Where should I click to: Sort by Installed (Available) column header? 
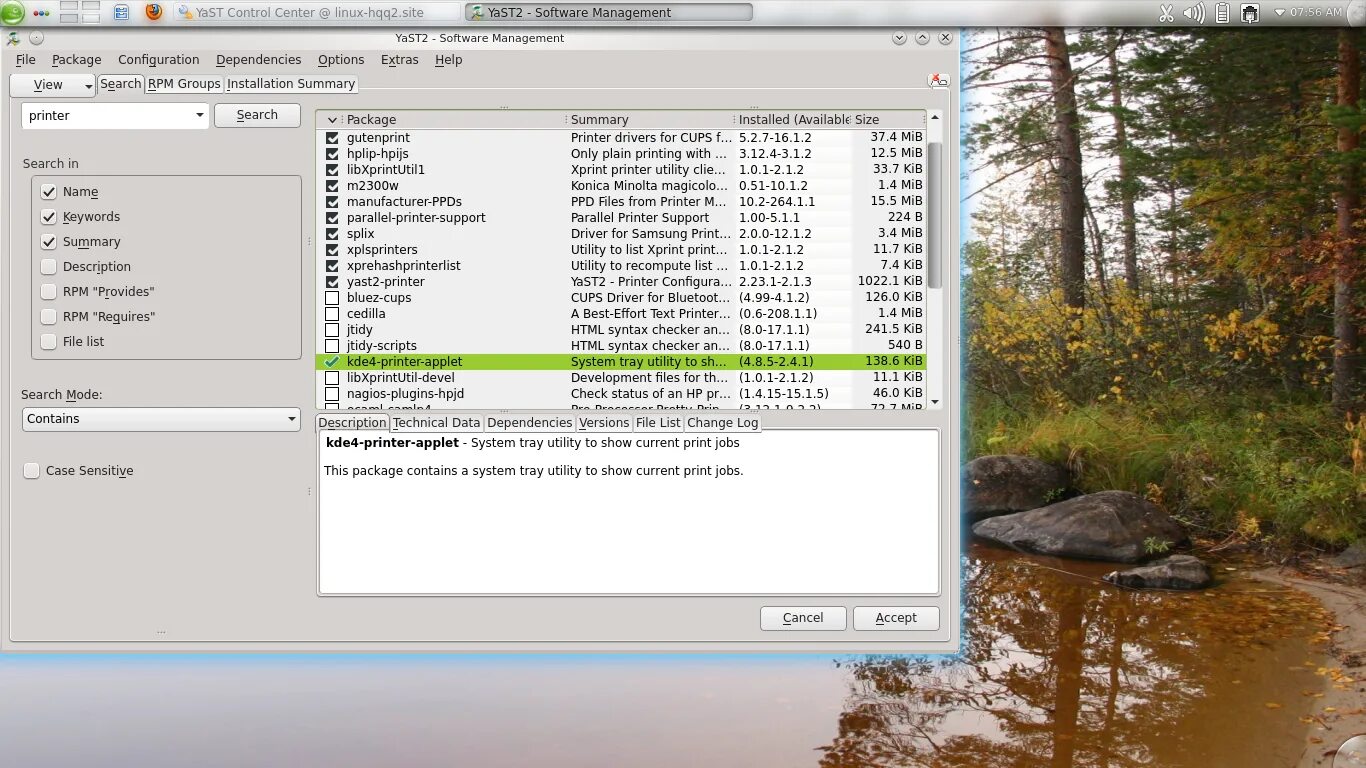793,120
